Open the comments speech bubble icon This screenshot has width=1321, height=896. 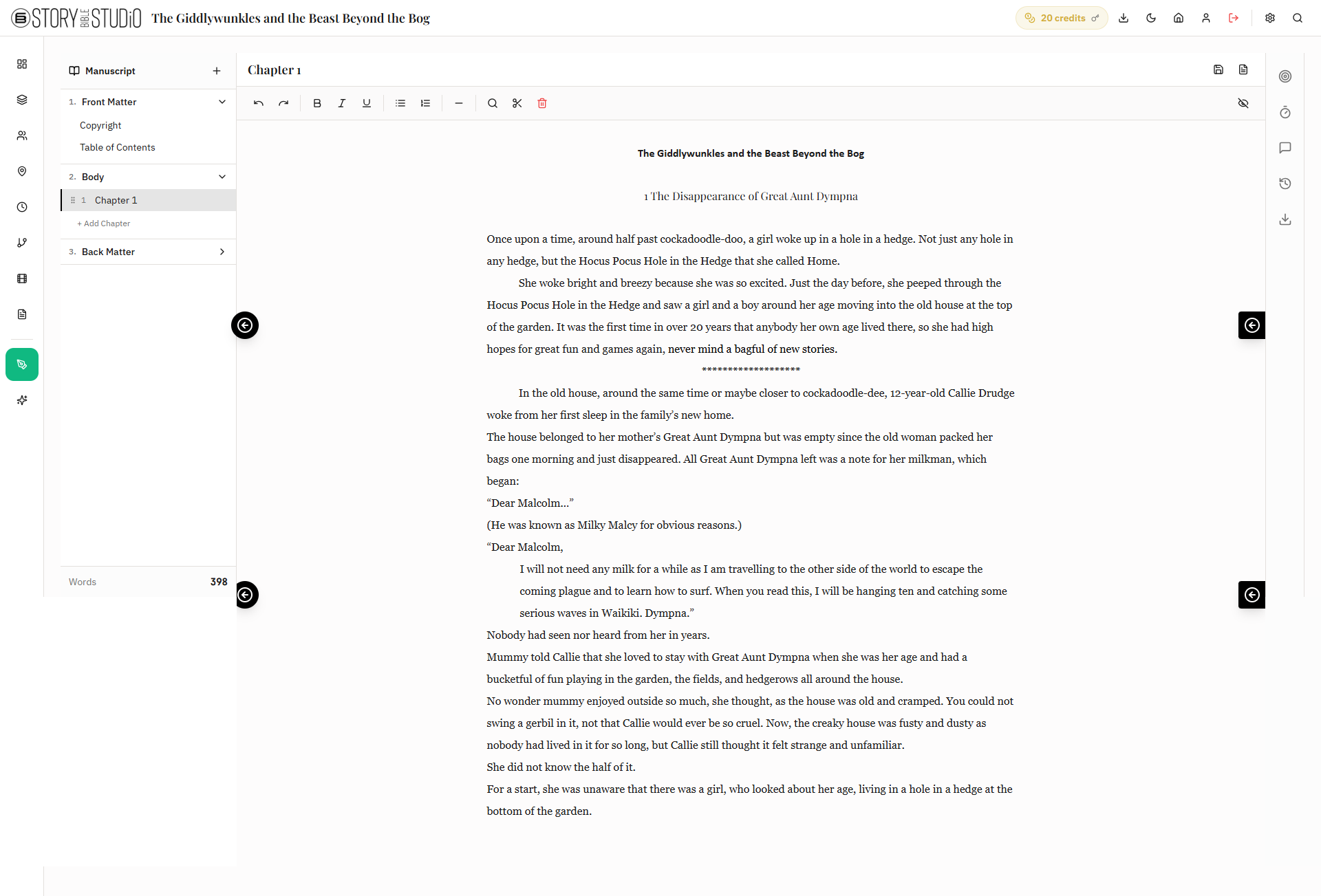(x=1285, y=148)
